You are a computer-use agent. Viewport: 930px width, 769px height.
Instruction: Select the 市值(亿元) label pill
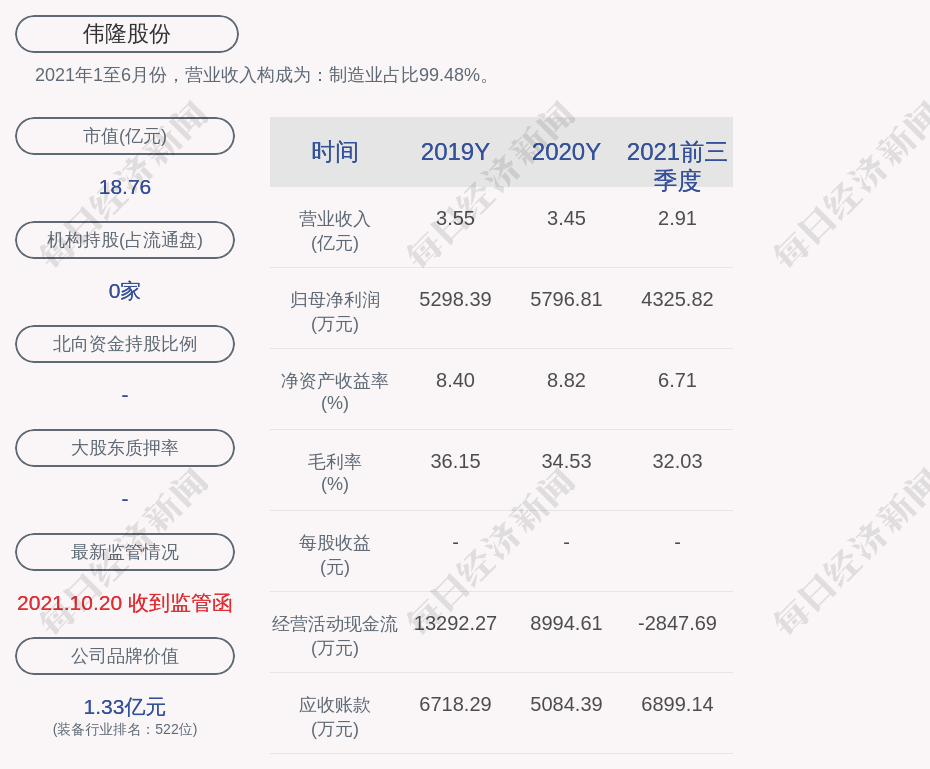125,136
